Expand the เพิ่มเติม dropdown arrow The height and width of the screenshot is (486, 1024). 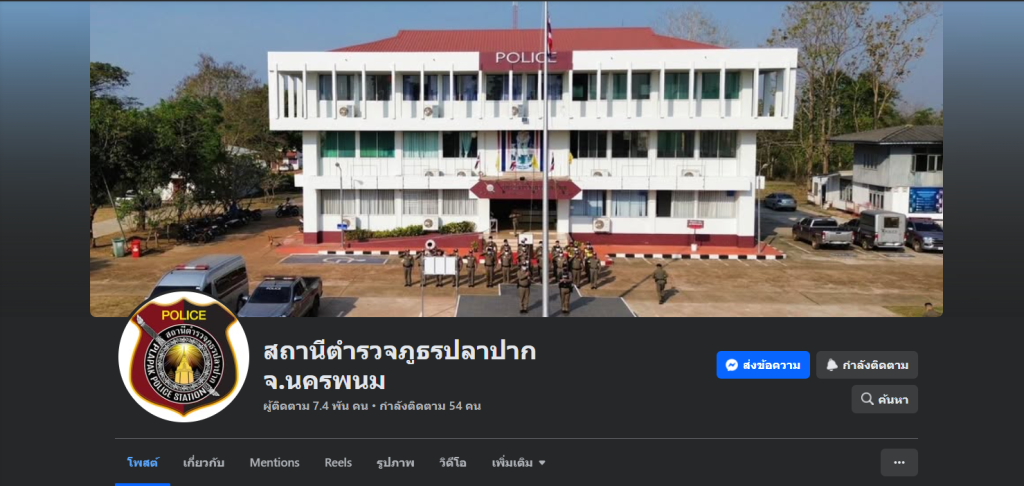pyautogui.click(x=541, y=463)
